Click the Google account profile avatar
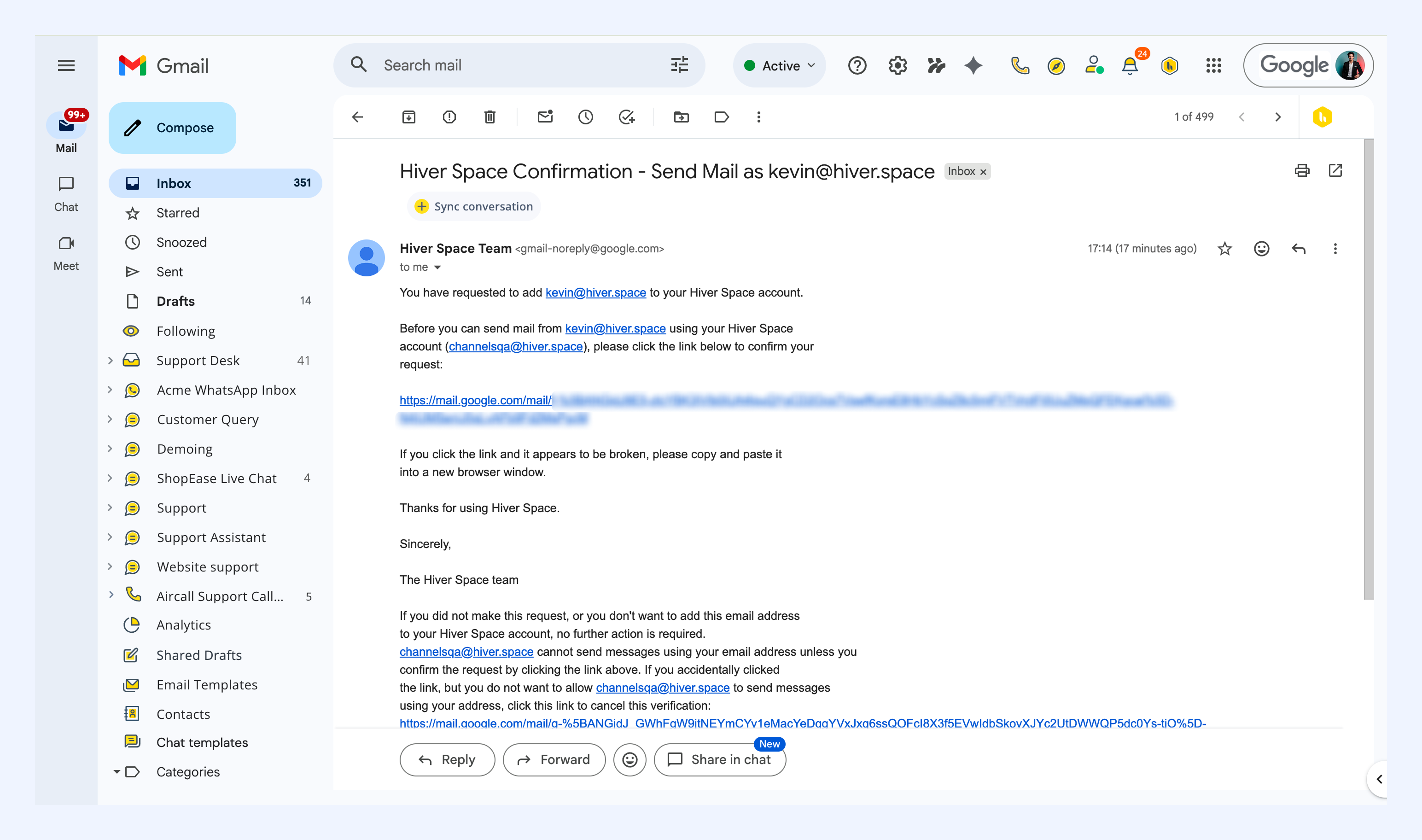 pyautogui.click(x=1350, y=66)
